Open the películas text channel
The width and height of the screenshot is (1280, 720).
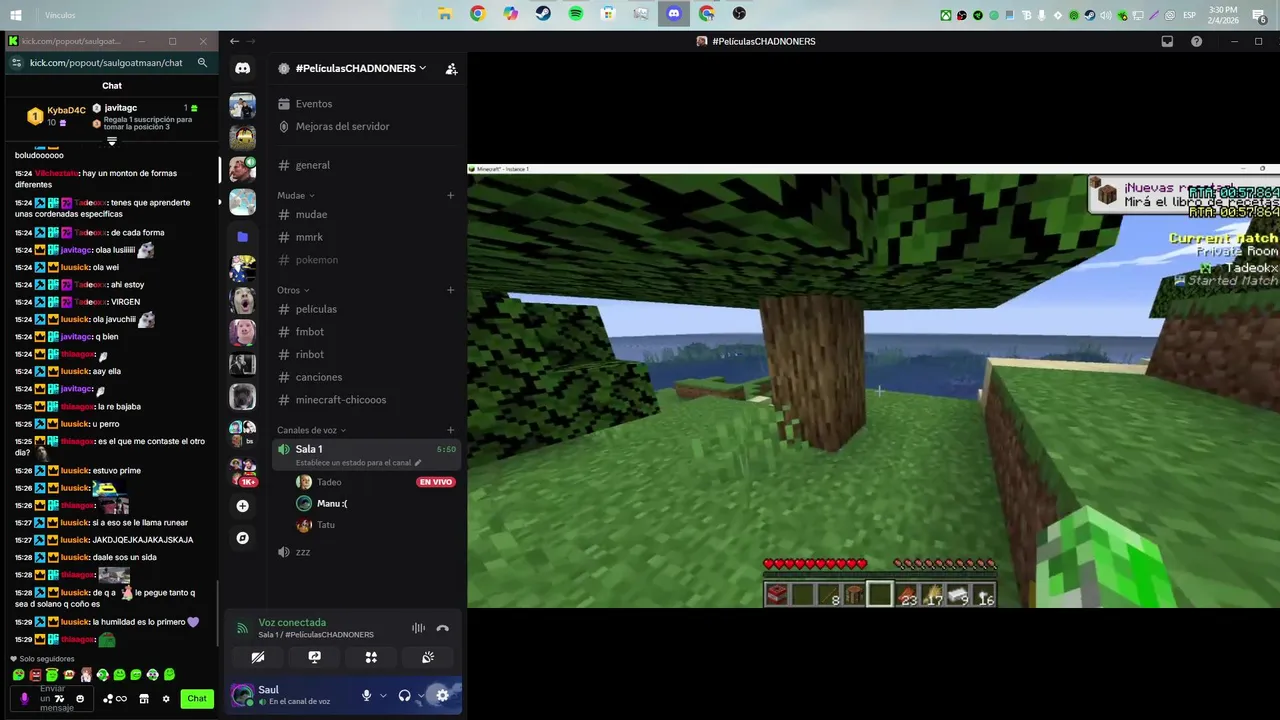[366, 309]
